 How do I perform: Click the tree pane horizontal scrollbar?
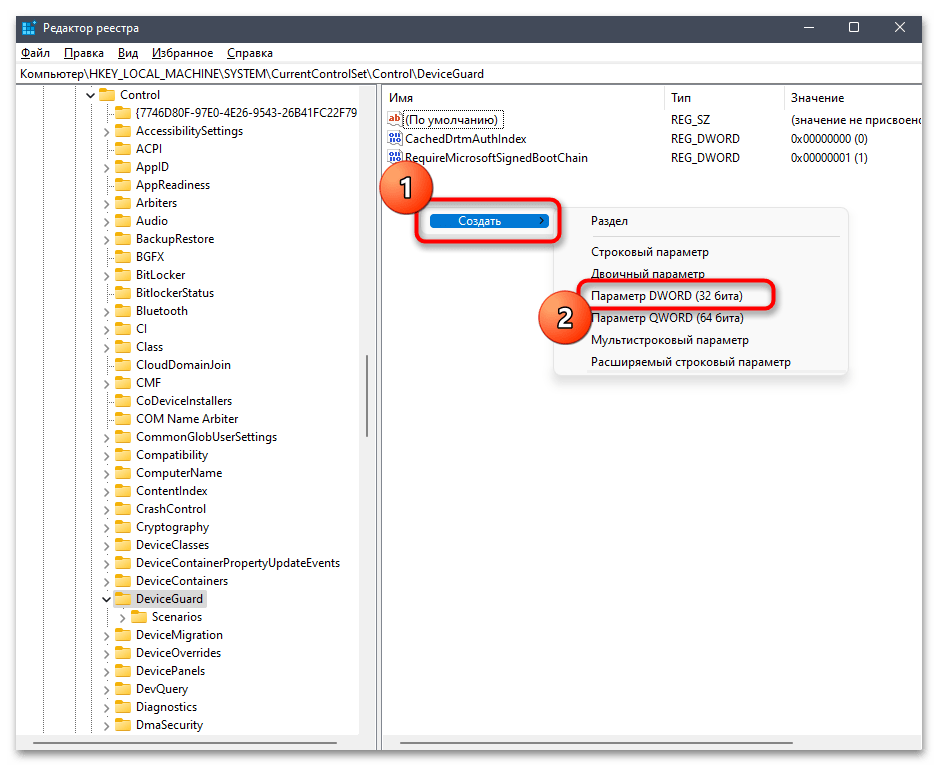[x=184, y=743]
